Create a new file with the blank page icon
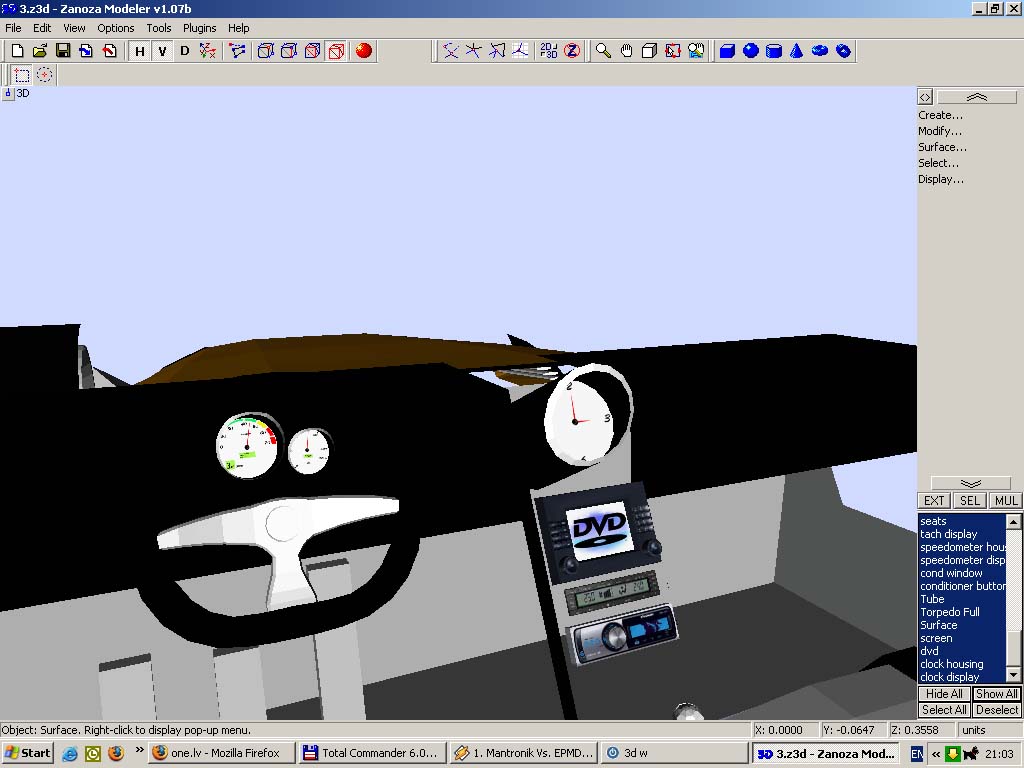 (18, 51)
